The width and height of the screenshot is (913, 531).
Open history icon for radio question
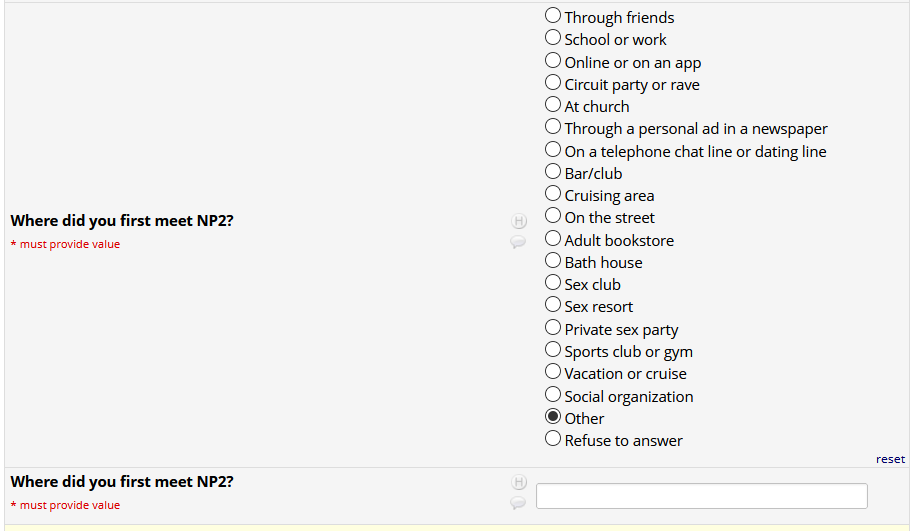click(x=519, y=221)
